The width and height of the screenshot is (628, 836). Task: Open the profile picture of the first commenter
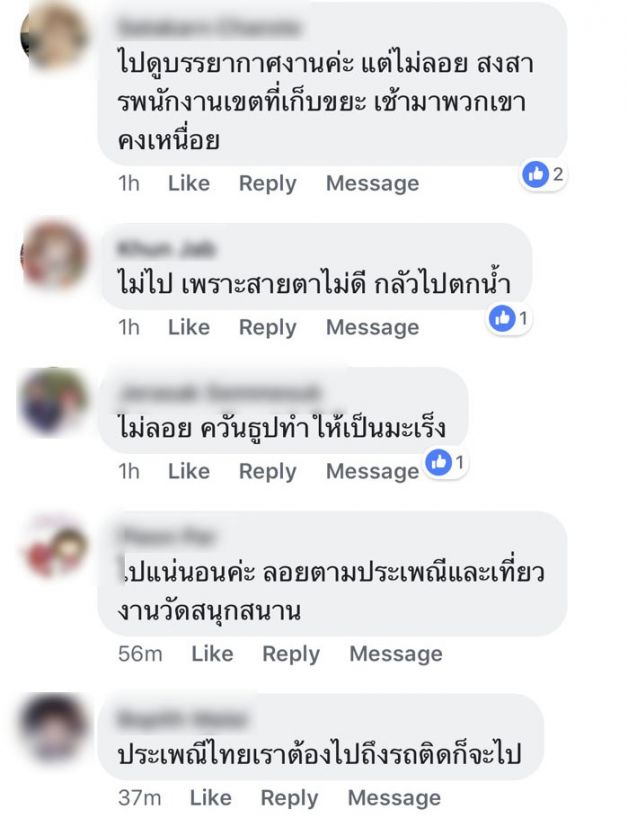[x=54, y=35]
